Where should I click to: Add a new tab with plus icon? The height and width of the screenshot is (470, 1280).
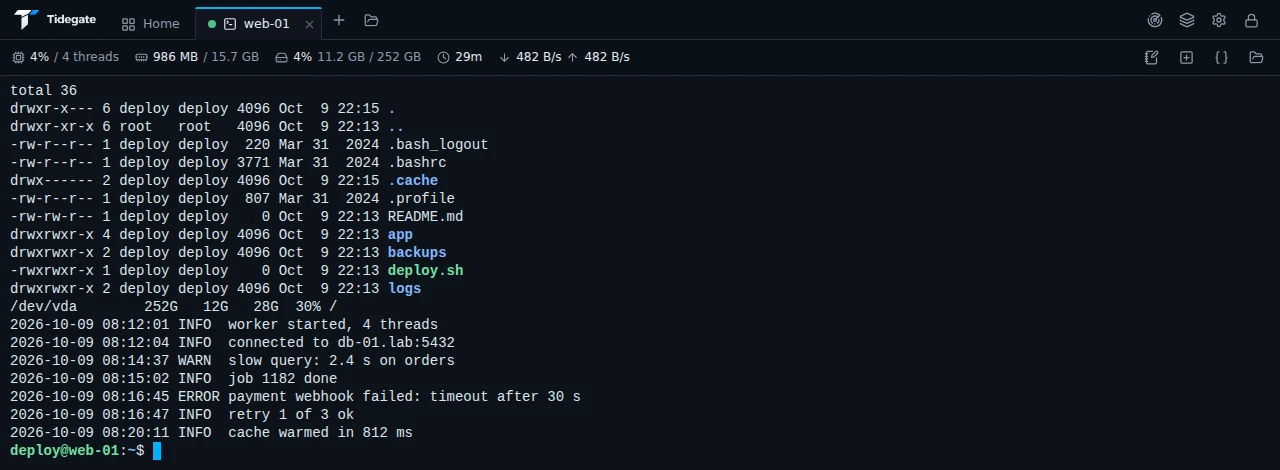point(339,20)
